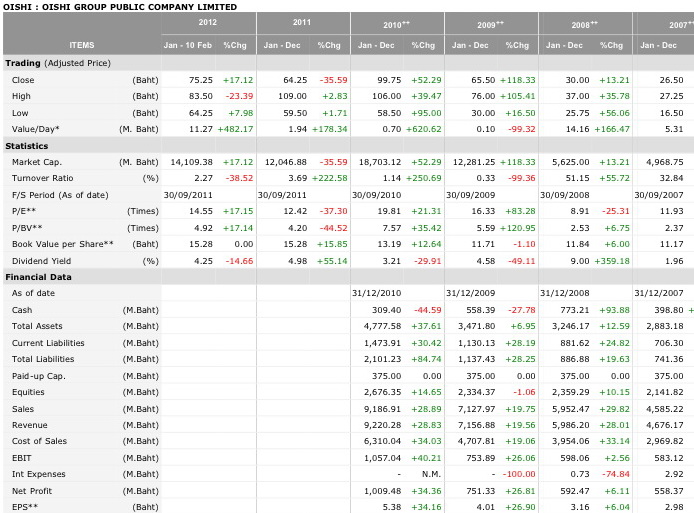Click the 2012 close change +17.12
The height and width of the screenshot is (513, 694).
[x=238, y=80]
